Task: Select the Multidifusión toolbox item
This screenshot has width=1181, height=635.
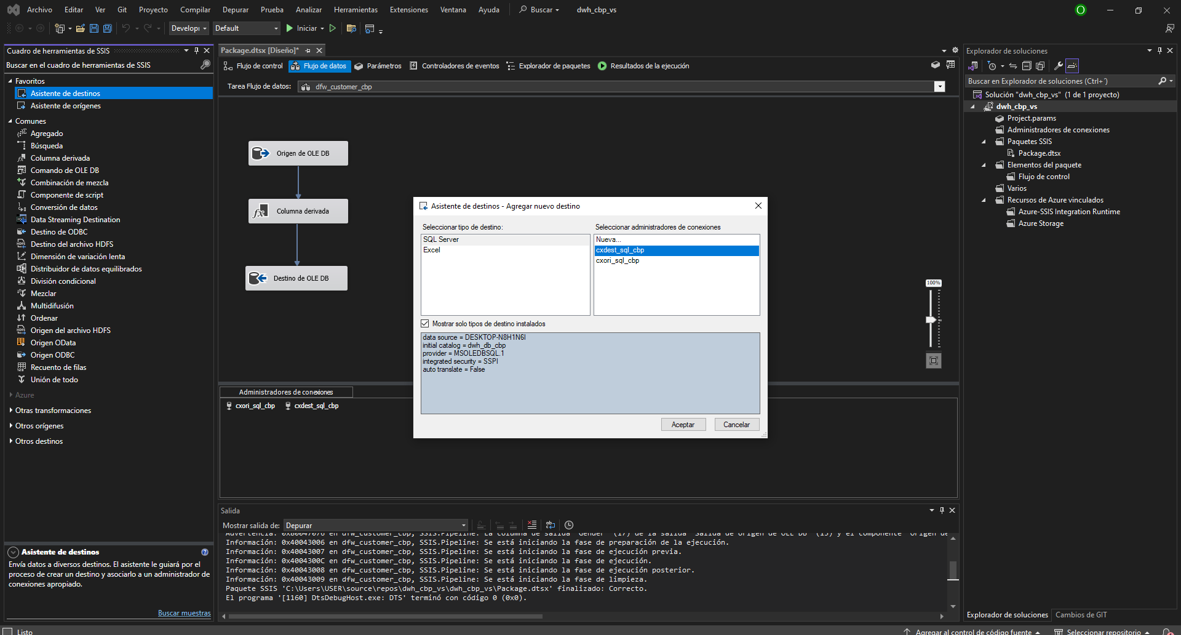Action: click(x=52, y=306)
